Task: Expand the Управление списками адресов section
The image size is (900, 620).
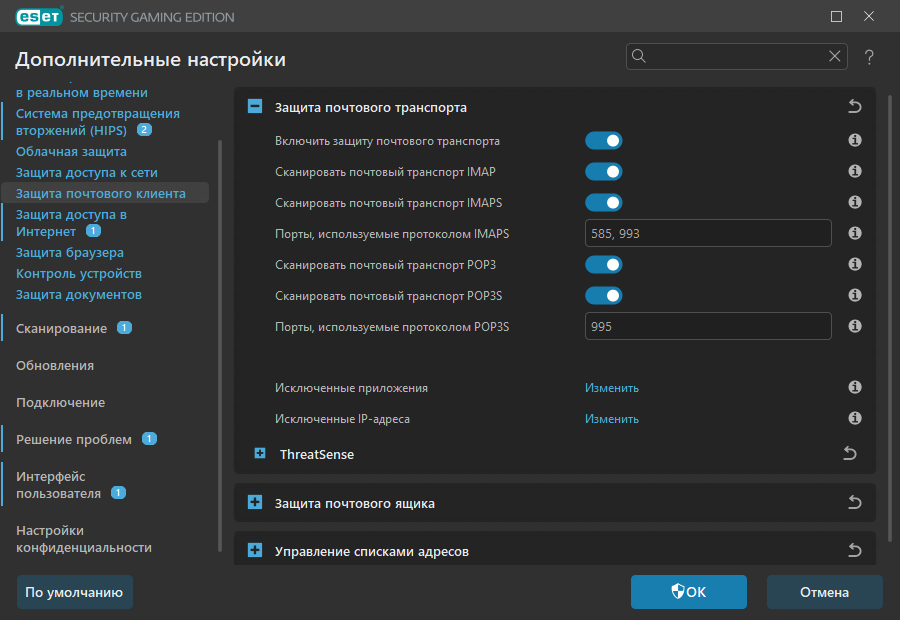Action: [255, 550]
